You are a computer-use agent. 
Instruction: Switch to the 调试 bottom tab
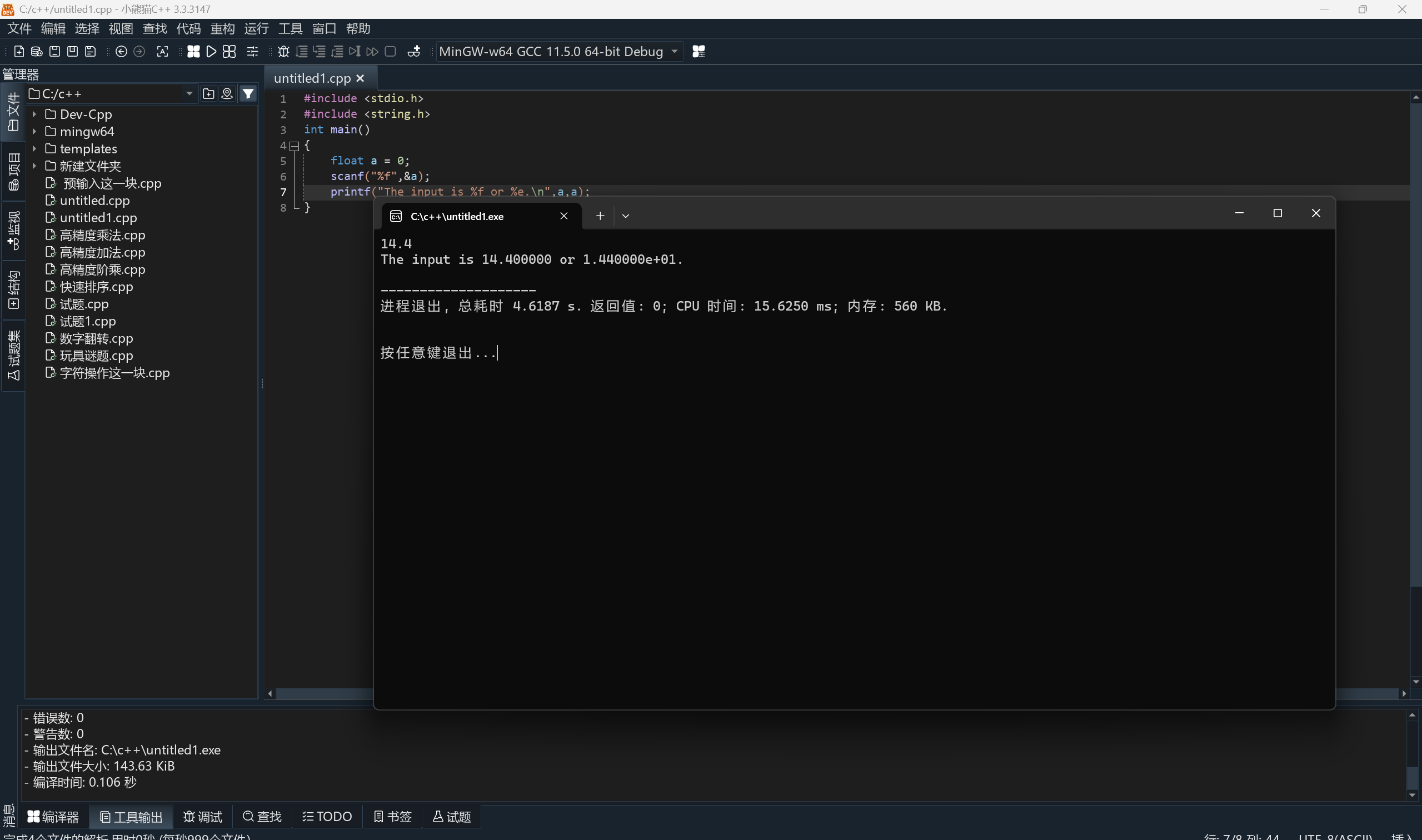(203, 816)
